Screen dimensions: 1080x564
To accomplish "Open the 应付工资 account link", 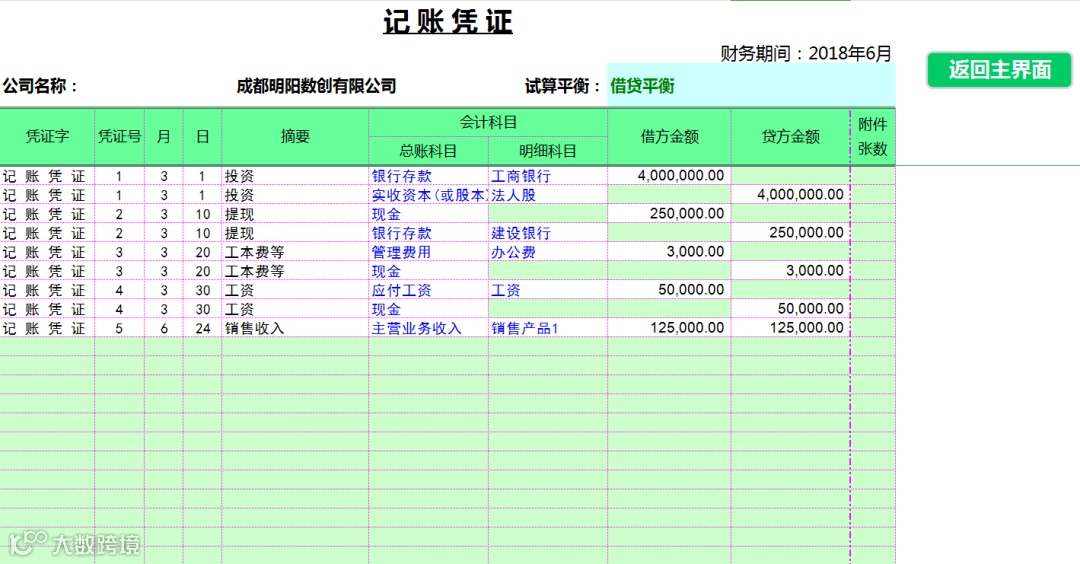I will [401, 291].
